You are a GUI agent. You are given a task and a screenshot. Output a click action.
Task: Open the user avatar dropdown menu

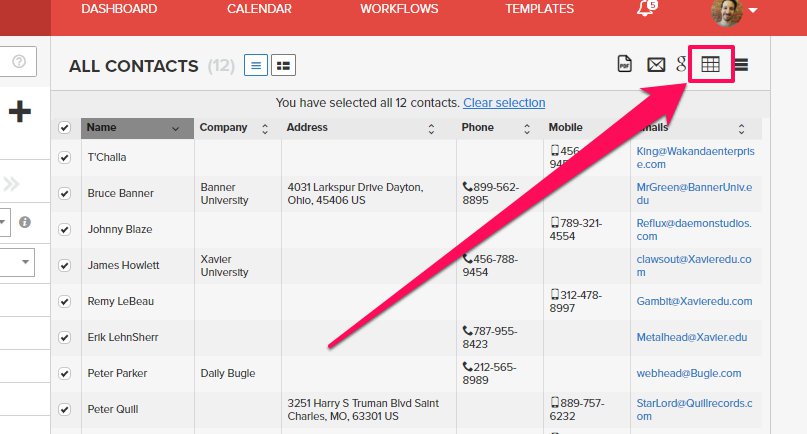735,11
